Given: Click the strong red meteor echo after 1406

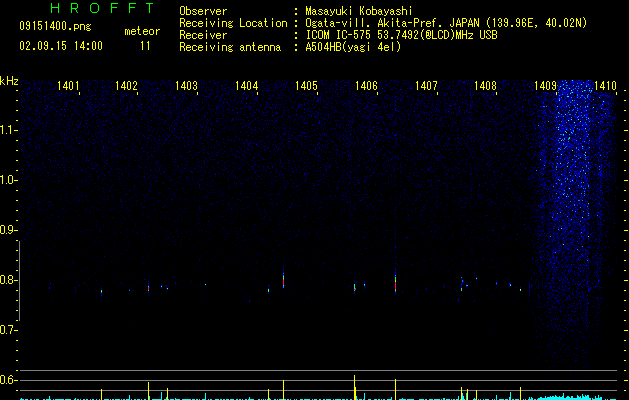Looking at the screenshot, I should click(x=395, y=282).
